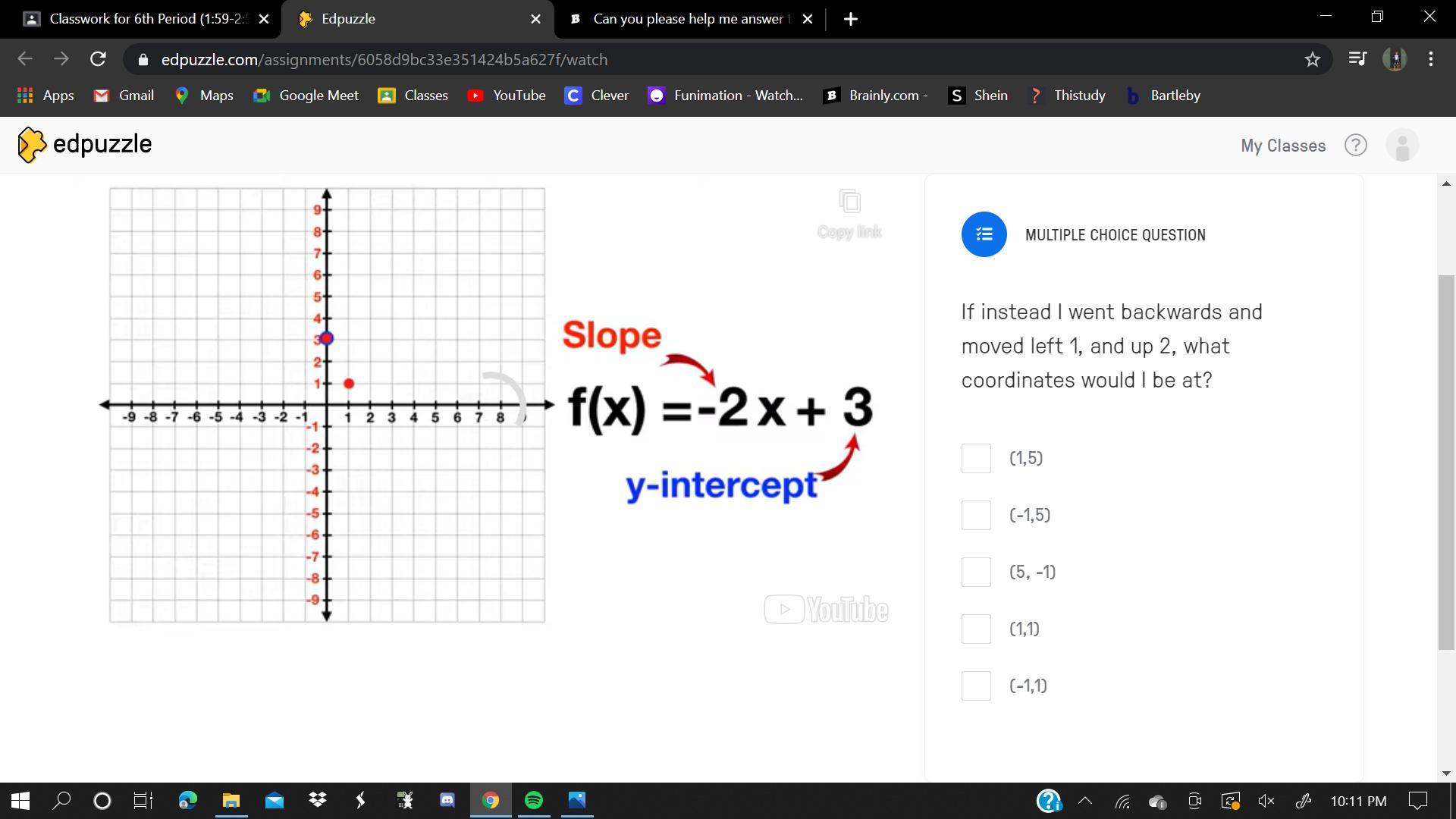Reload the page
This screenshot has width=1456, height=819.
tap(98, 59)
